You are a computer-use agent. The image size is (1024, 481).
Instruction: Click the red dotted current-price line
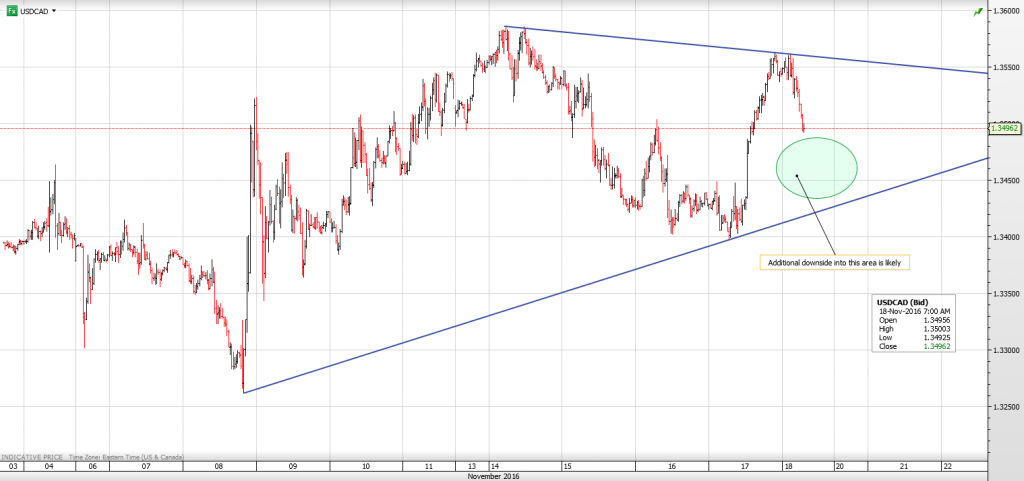400,128
